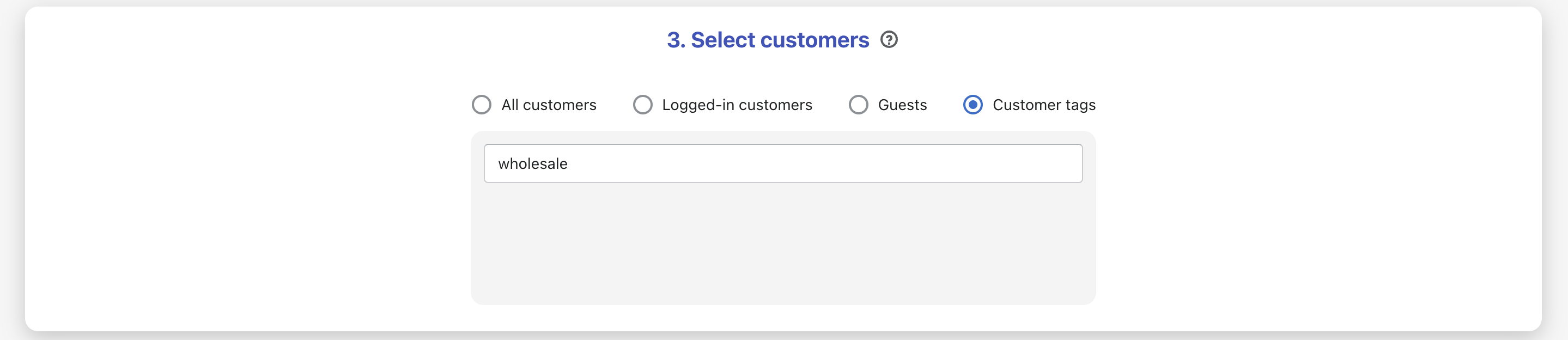Click the selected blue radio dot
Viewport: 1568px width, 340px height.
(972, 105)
